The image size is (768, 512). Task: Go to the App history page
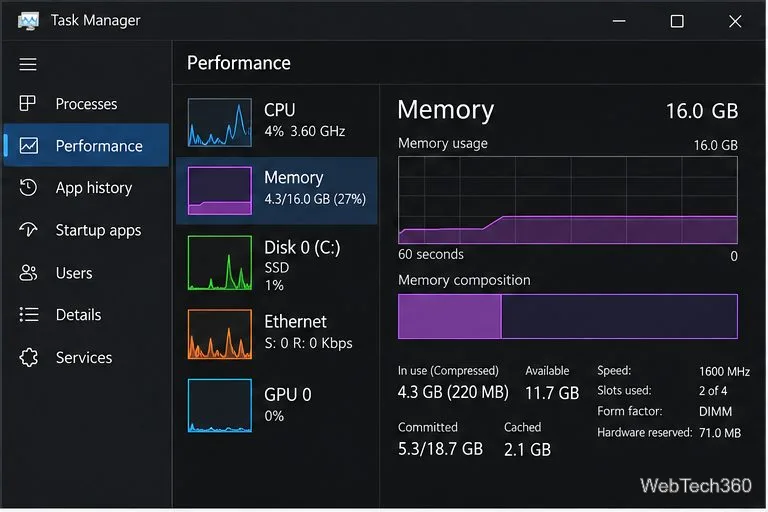[x=86, y=188]
